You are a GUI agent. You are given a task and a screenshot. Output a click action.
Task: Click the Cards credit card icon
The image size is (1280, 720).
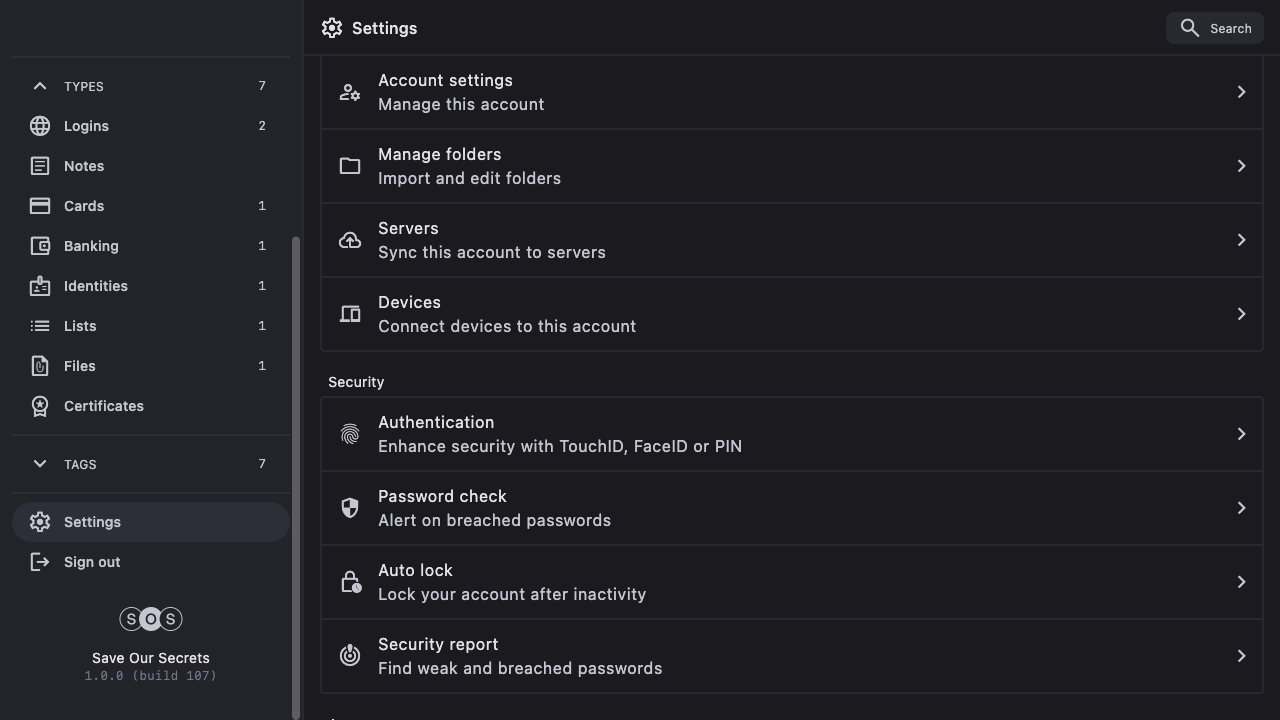(x=40, y=206)
